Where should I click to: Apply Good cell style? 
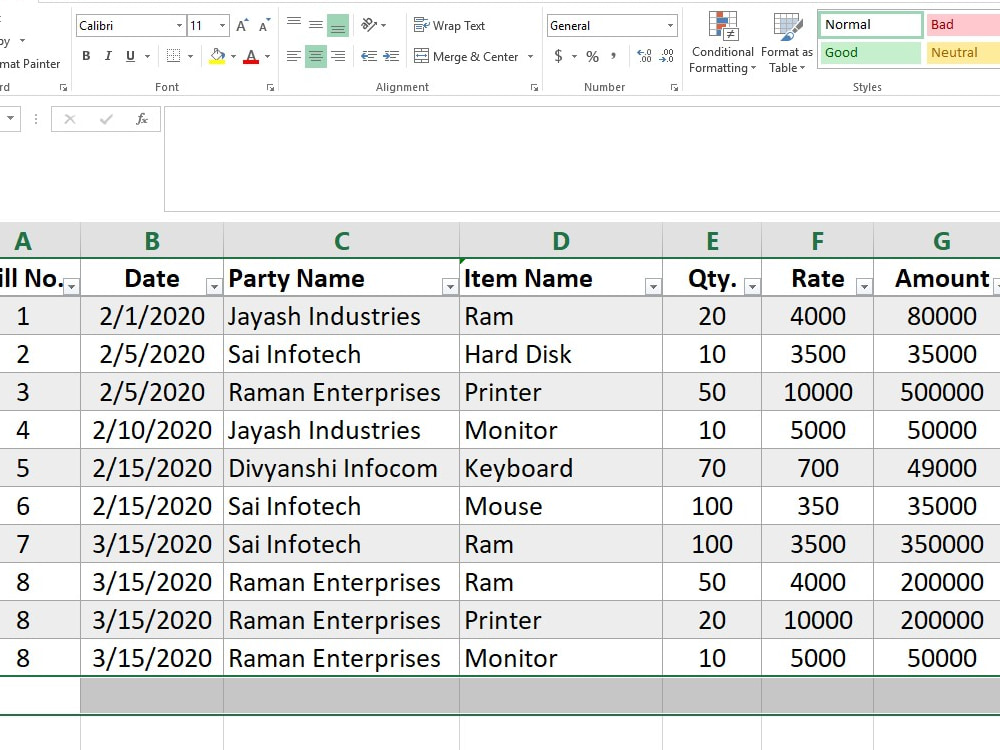[870, 52]
